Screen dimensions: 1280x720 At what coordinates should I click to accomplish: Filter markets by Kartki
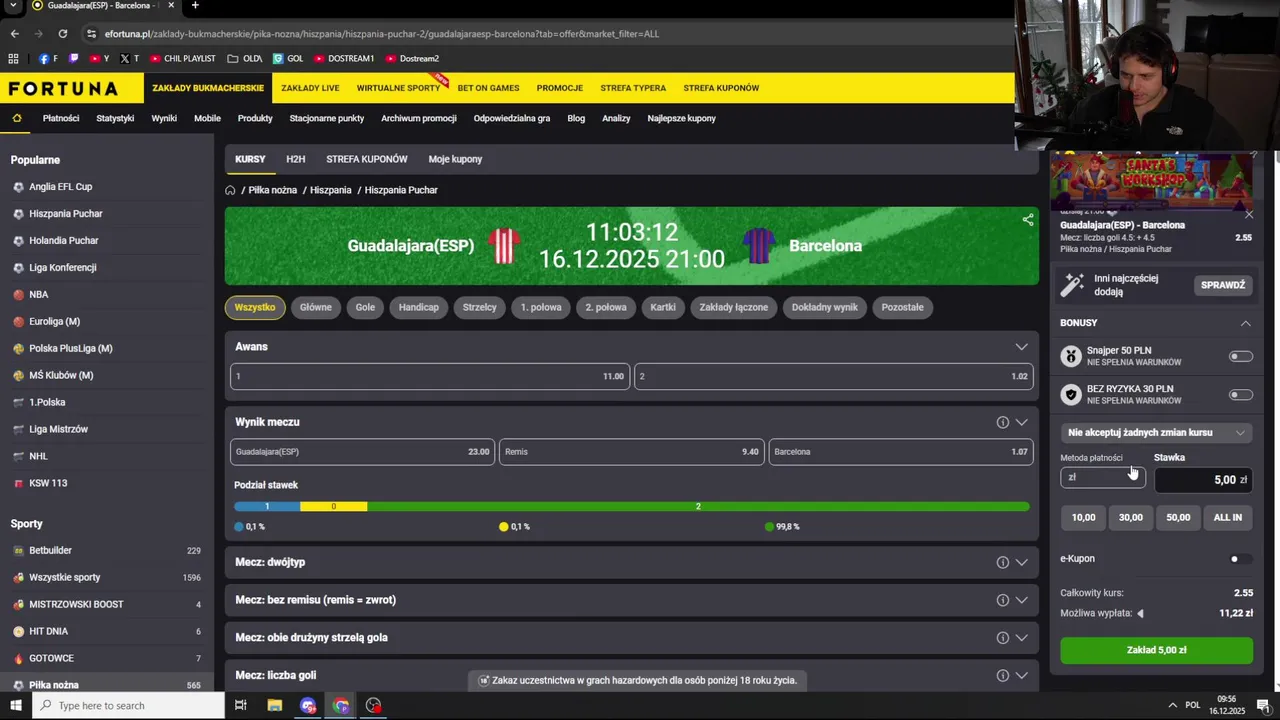pos(663,307)
